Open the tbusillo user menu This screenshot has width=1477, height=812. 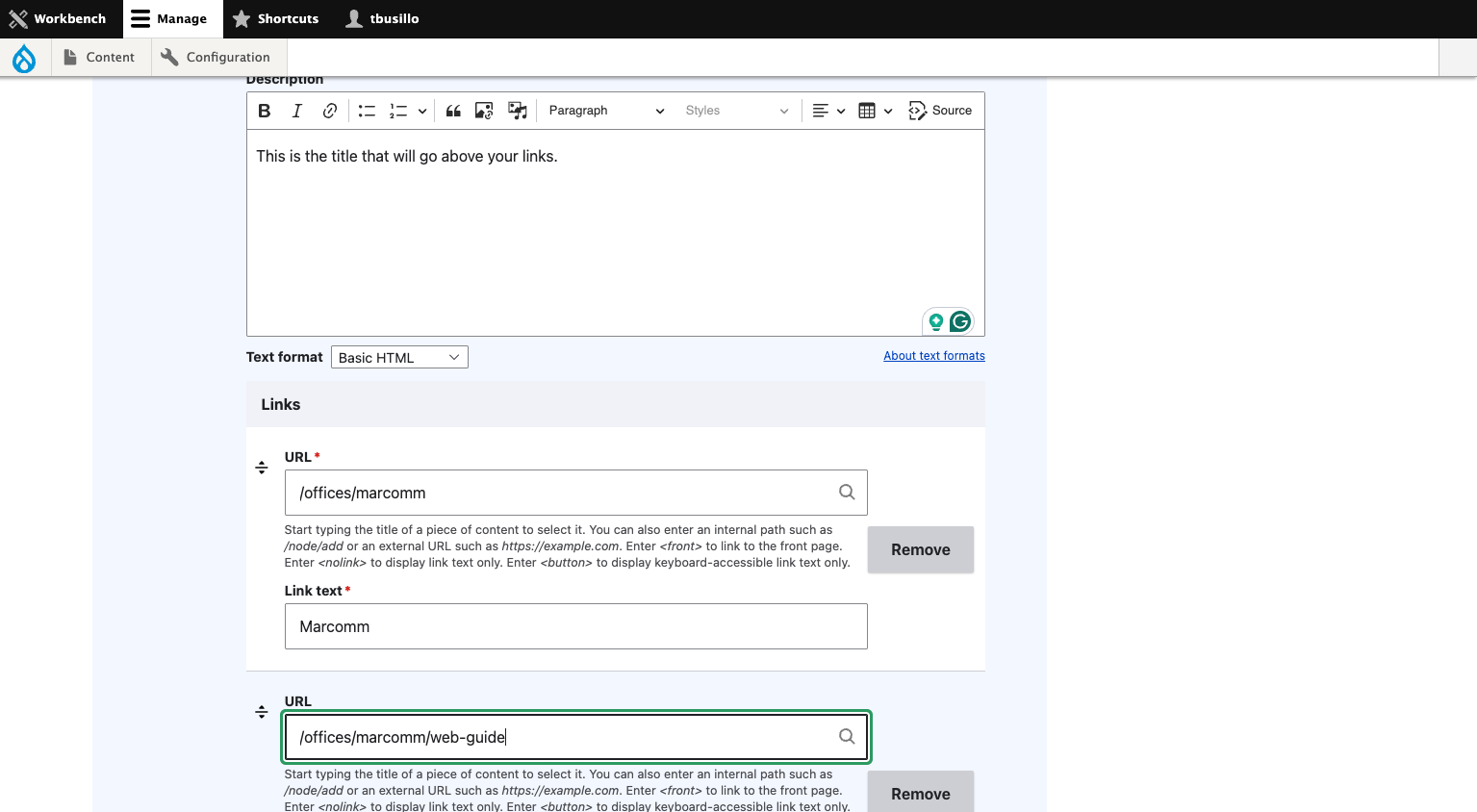tap(383, 19)
